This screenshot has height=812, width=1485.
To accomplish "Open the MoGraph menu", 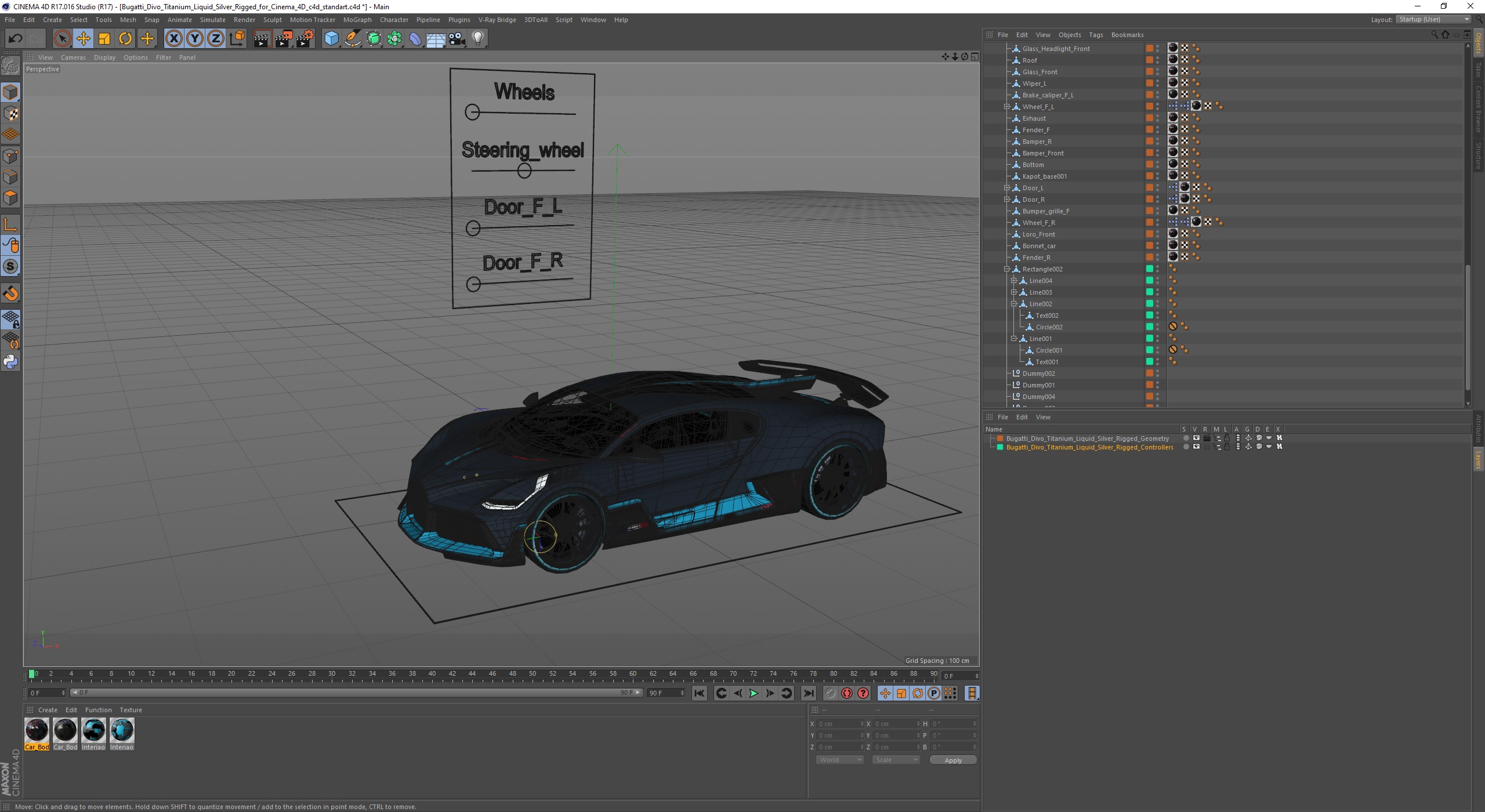I will pyautogui.click(x=357, y=20).
